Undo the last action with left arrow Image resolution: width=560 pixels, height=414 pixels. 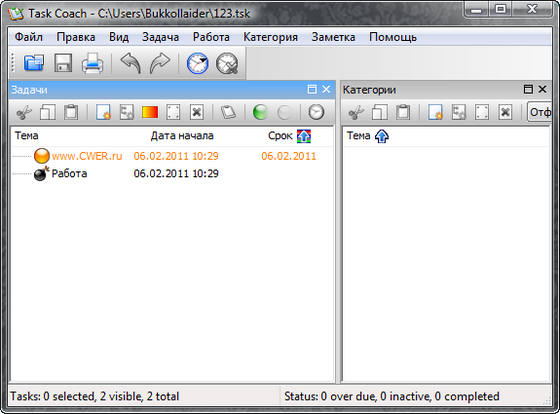coord(130,63)
